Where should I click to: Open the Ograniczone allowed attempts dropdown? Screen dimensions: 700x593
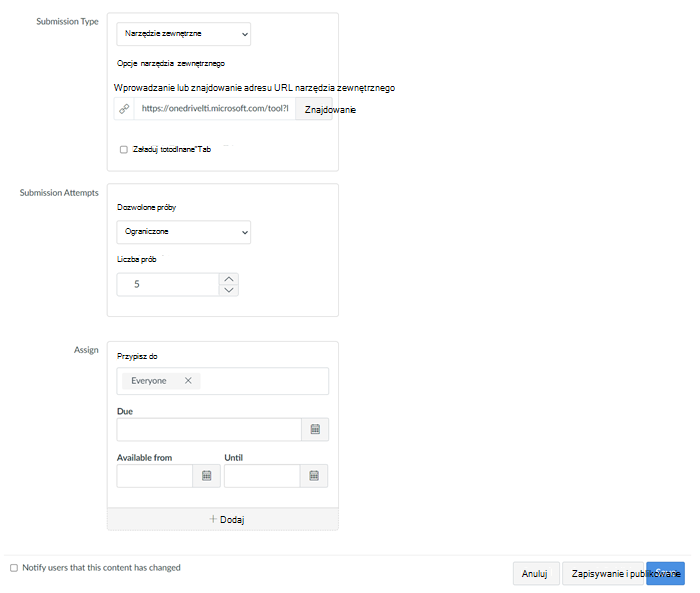click(183, 232)
